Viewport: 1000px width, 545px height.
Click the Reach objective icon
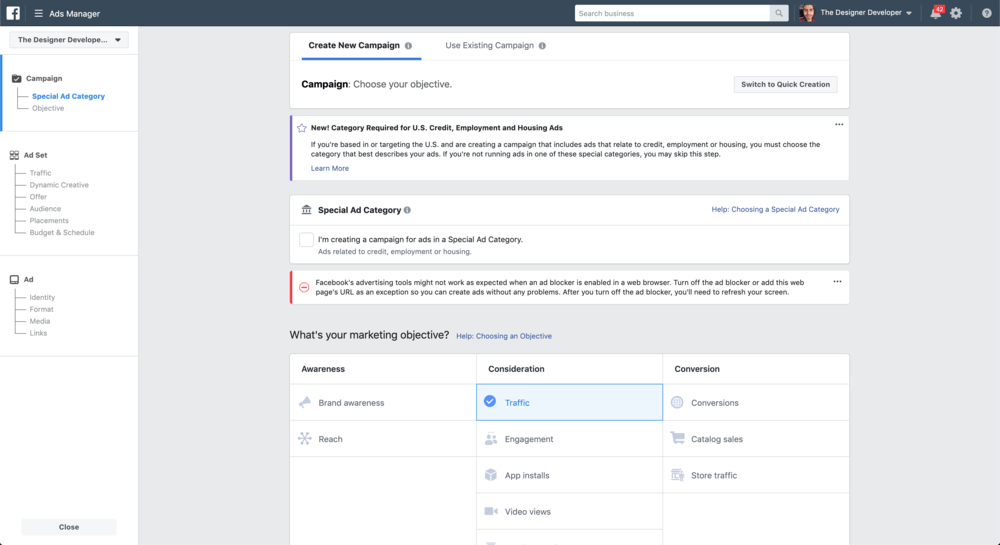(305, 439)
